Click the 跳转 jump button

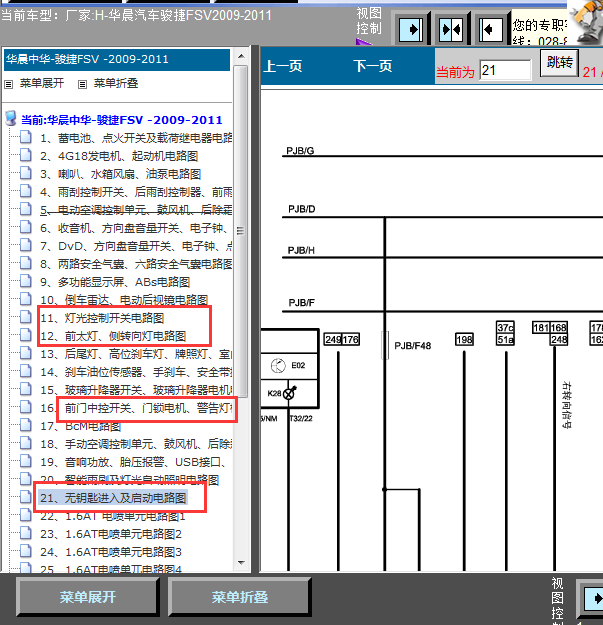[560, 63]
